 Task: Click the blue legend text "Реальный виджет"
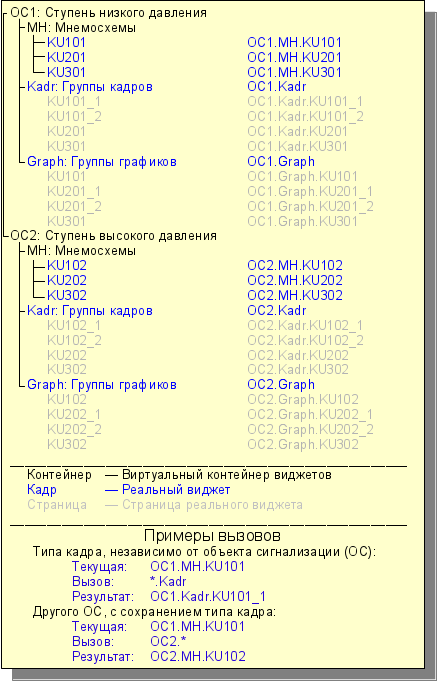point(176,490)
